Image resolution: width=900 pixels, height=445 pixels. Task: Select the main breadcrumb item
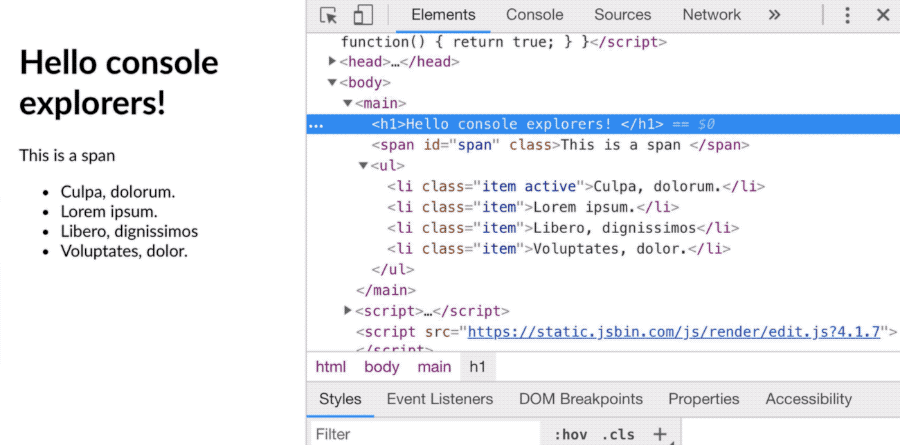coord(434,367)
